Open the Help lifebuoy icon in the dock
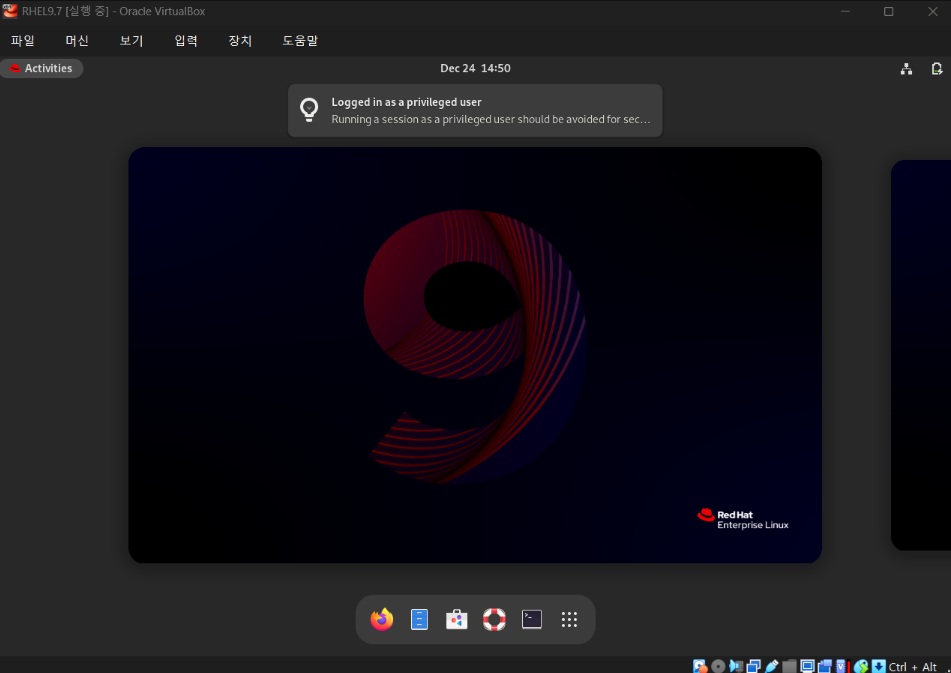 (x=494, y=619)
